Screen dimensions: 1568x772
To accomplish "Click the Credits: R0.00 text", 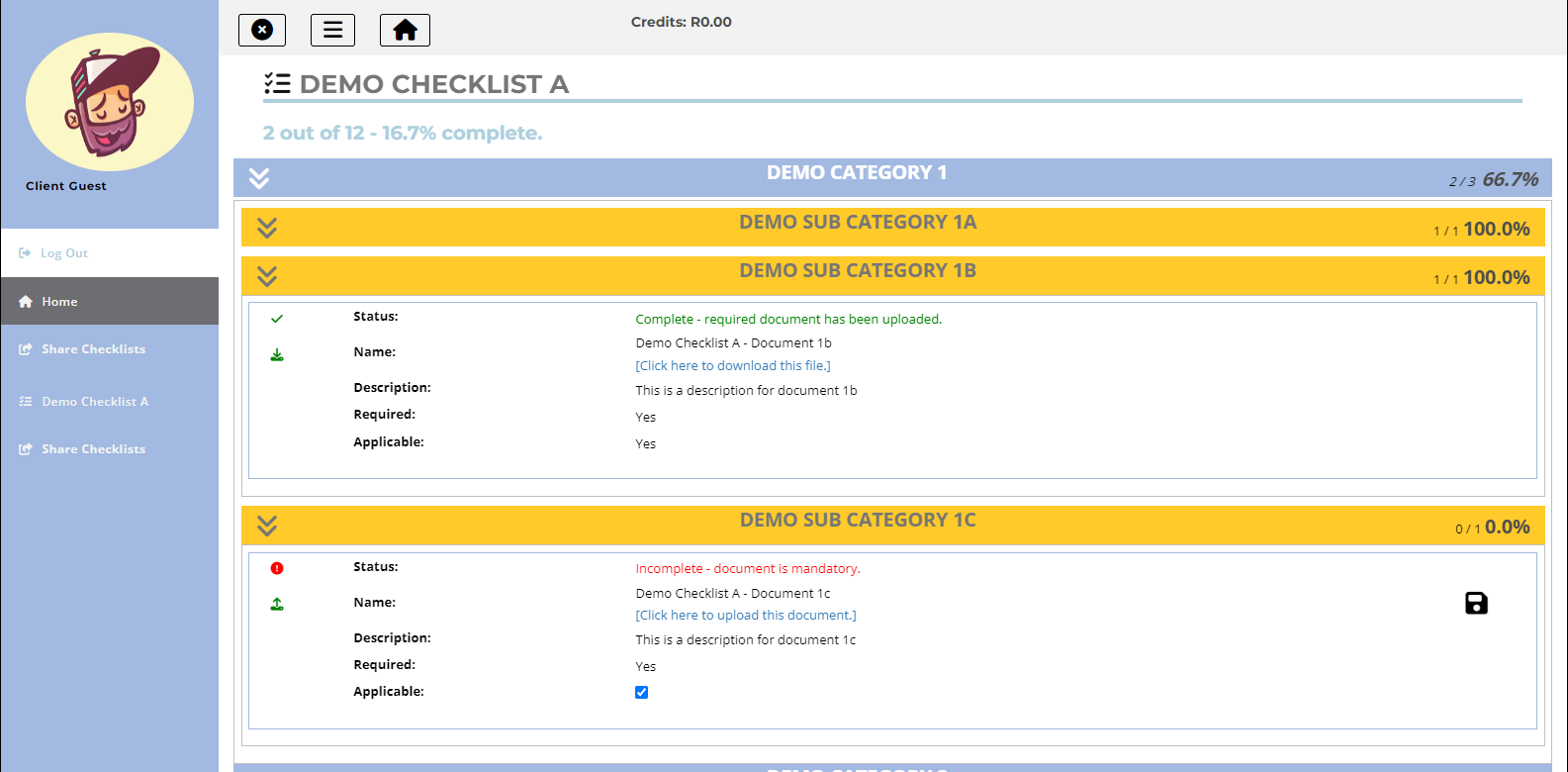I will click(x=682, y=22).
